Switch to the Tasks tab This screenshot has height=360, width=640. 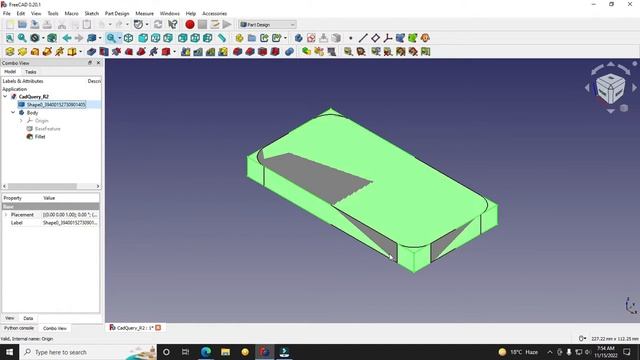pyautogui.click(x=31, y=72)
